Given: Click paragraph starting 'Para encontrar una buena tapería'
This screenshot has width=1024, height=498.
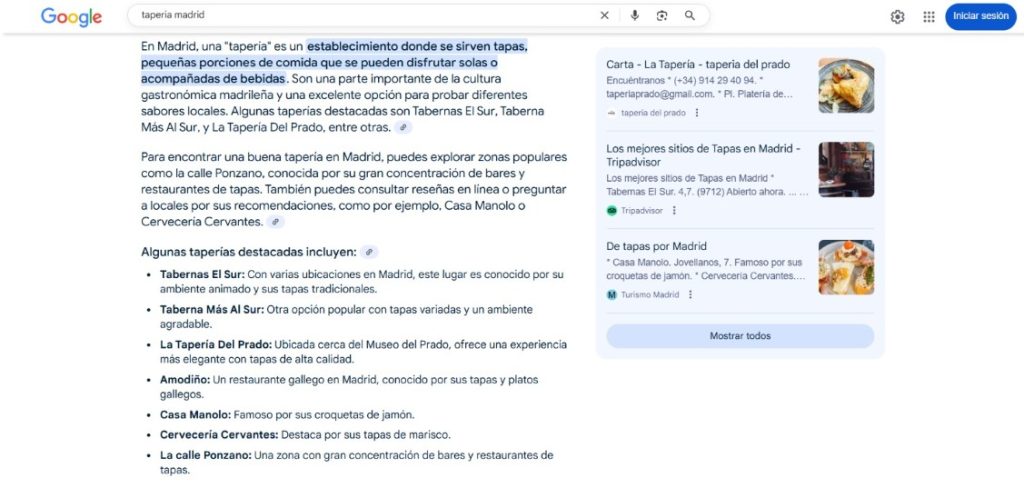Looking at the screenshot, I should [354, 189].
